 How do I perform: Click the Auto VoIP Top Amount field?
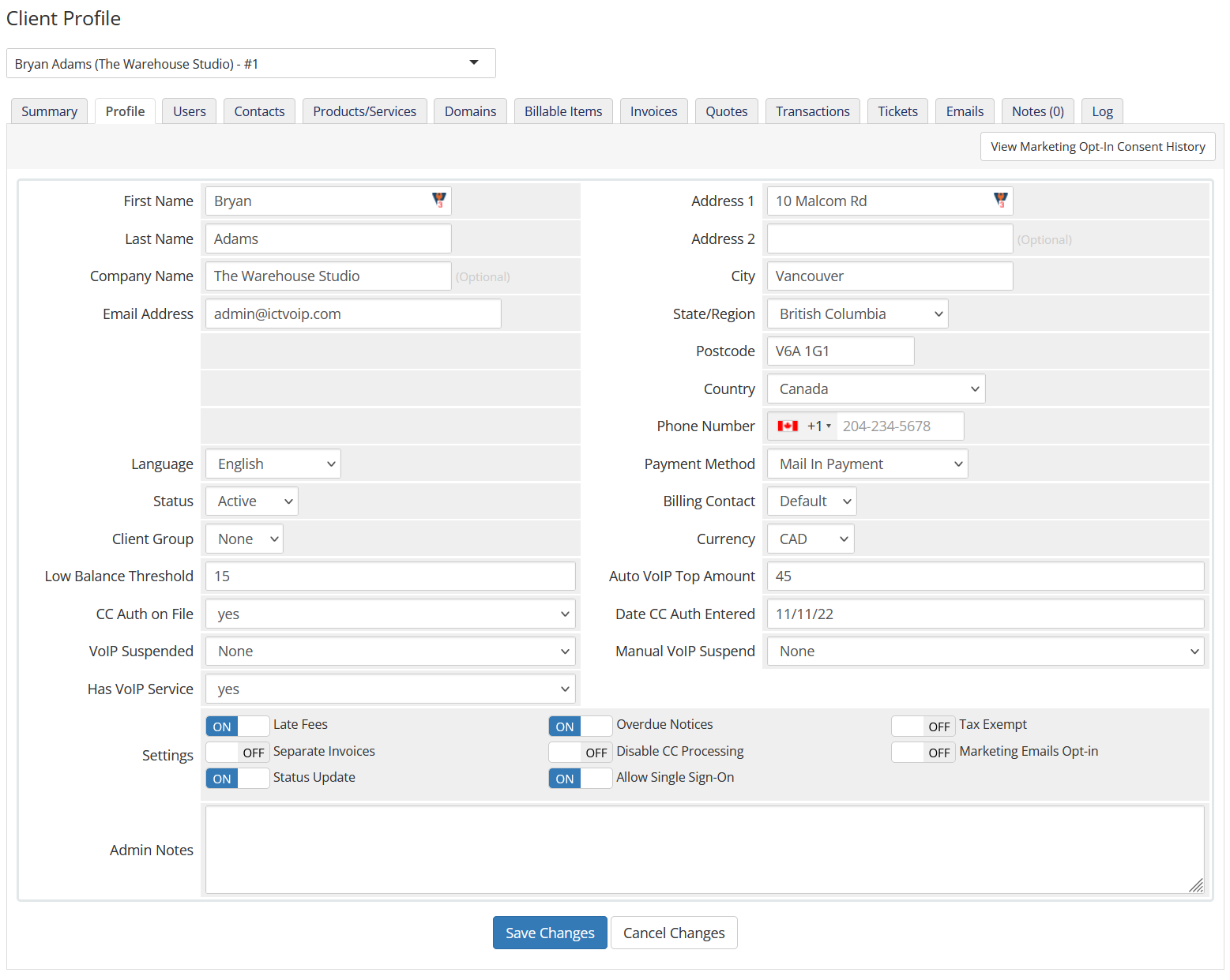point(986,576)
